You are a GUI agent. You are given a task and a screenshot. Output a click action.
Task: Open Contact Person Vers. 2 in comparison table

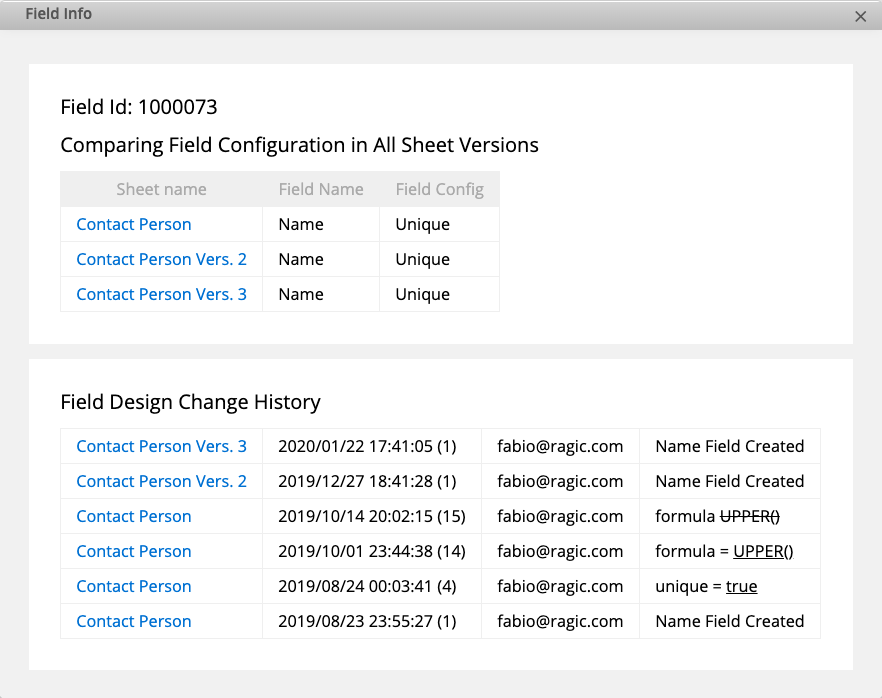tap(161, 259)
